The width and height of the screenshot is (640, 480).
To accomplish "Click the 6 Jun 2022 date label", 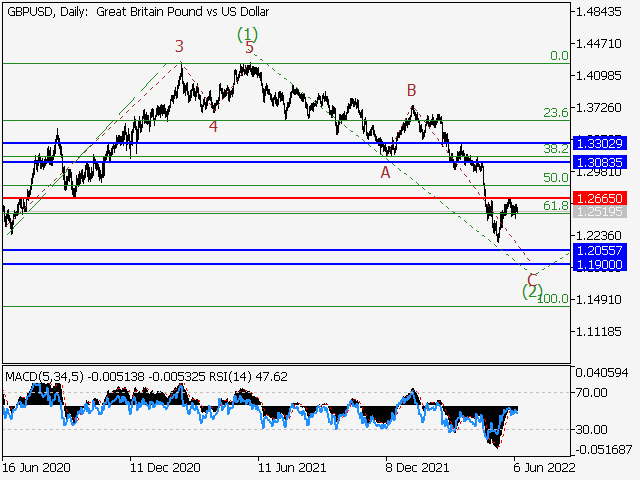I will tap(544, 467).
